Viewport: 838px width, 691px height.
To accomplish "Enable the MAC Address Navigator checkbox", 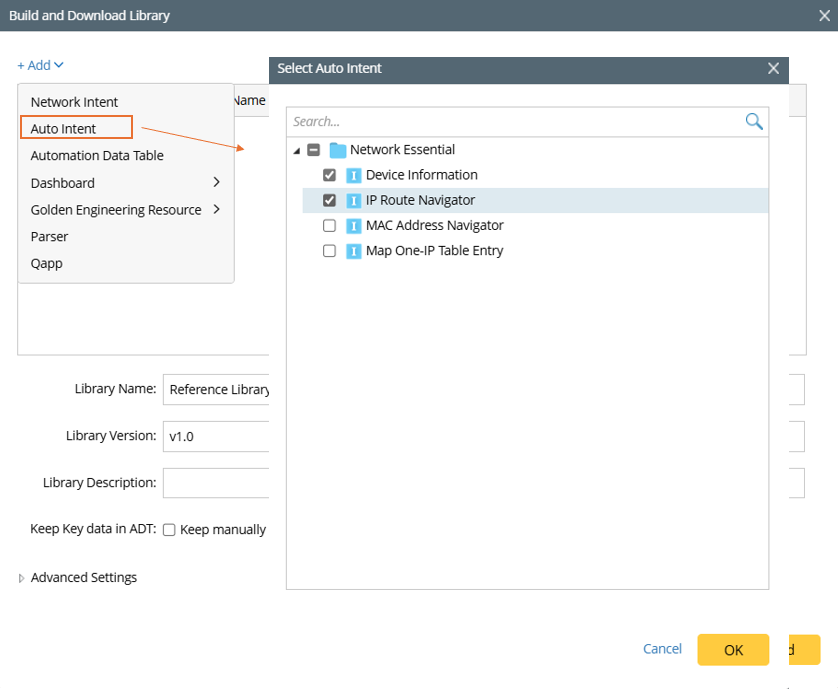I will tap(329, 226).
